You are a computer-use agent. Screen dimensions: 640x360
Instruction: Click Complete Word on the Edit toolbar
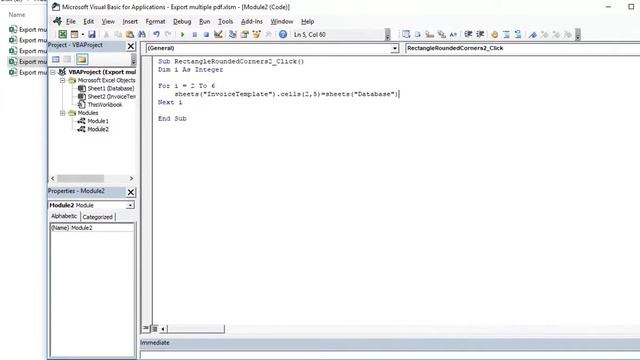[x=453, y=35]
